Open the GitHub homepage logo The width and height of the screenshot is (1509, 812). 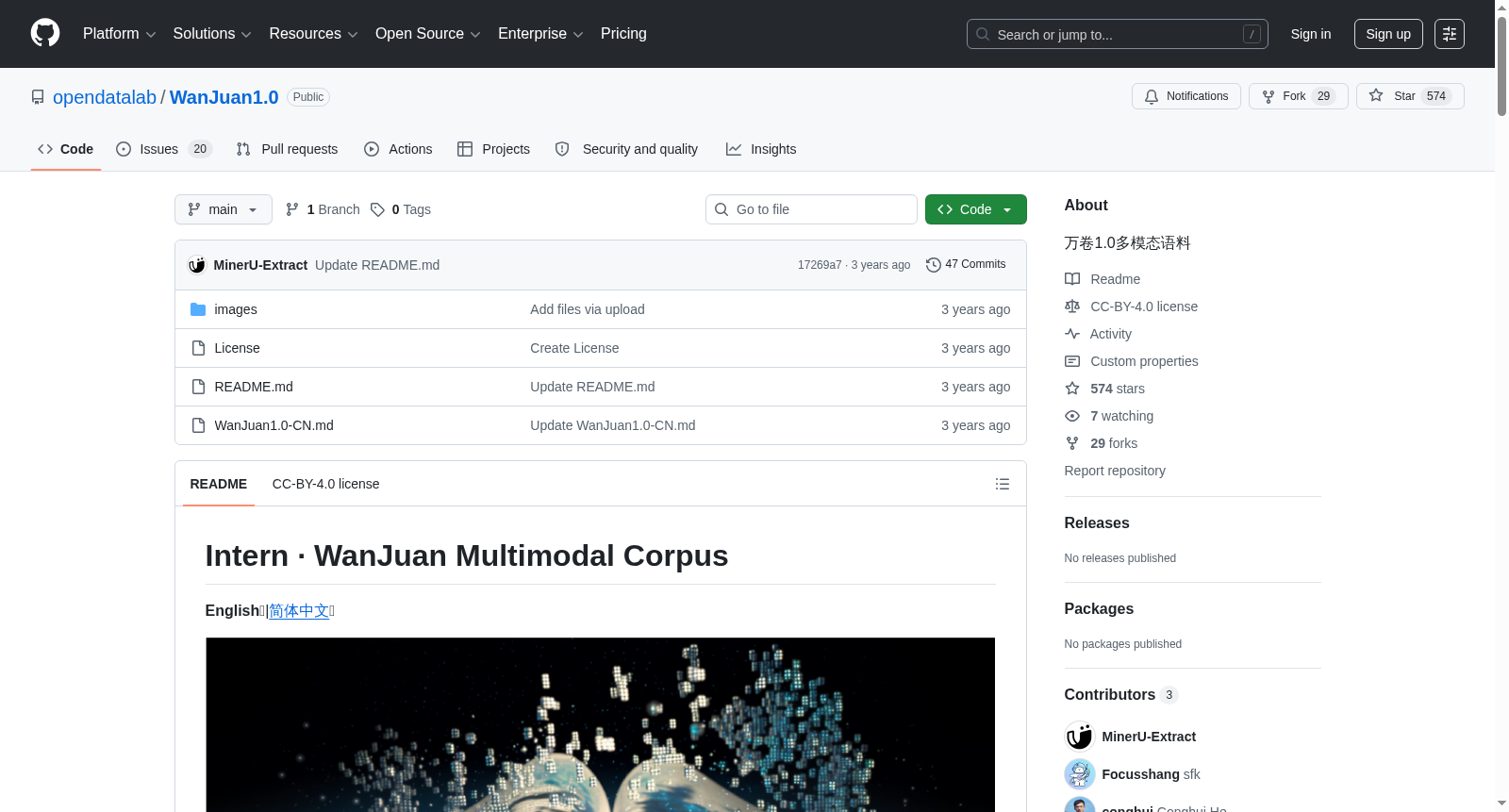(x=45, y=33)
